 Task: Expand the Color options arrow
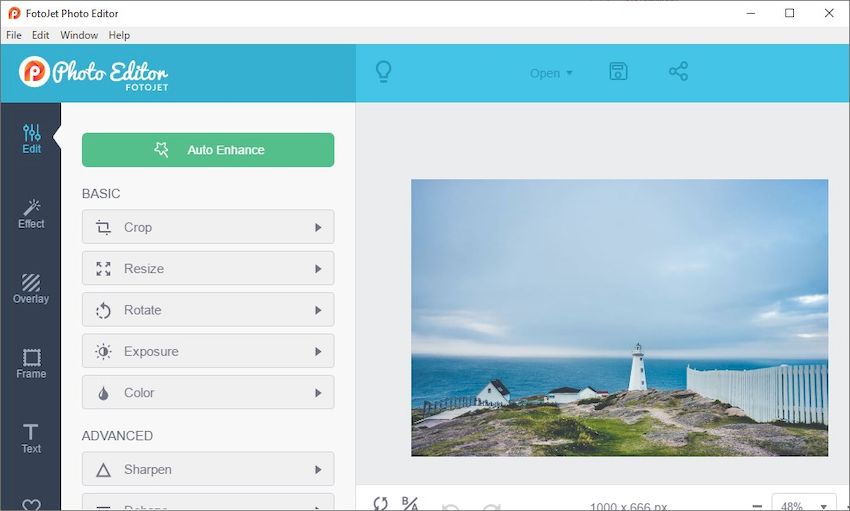318,393
